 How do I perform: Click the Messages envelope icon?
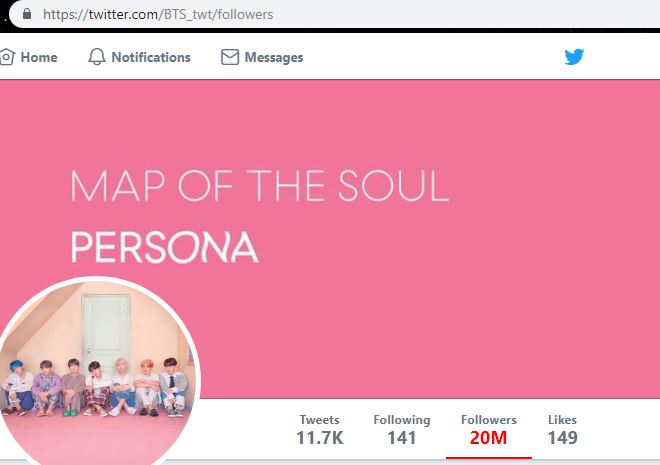(230, 57)
